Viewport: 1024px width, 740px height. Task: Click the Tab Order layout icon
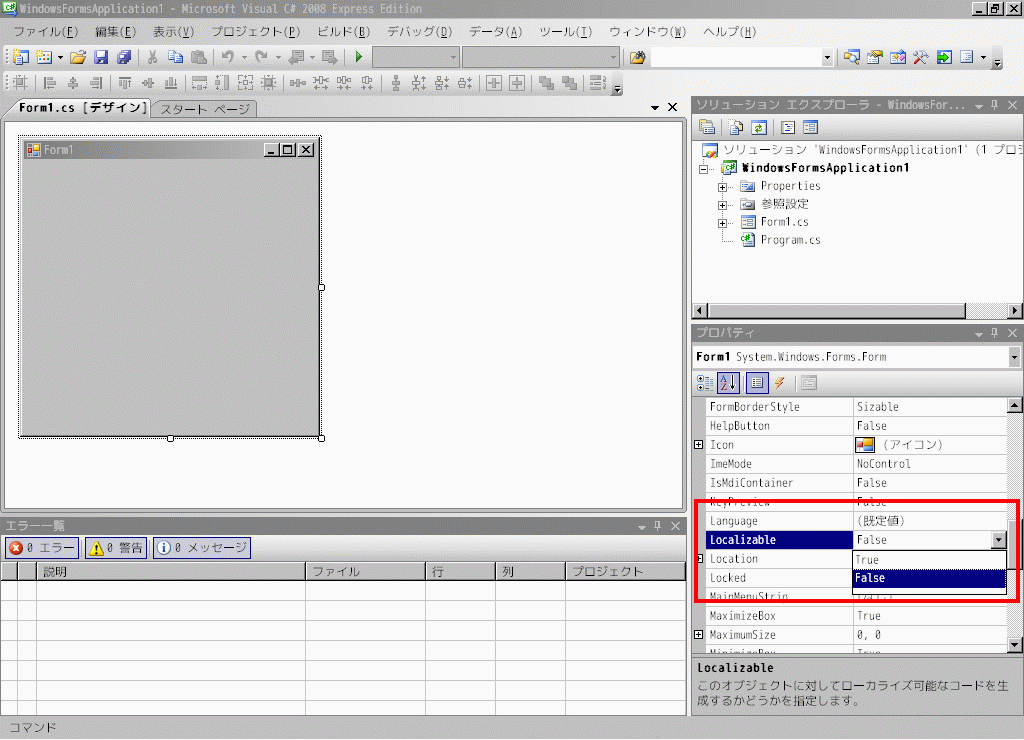click(598, 83)
